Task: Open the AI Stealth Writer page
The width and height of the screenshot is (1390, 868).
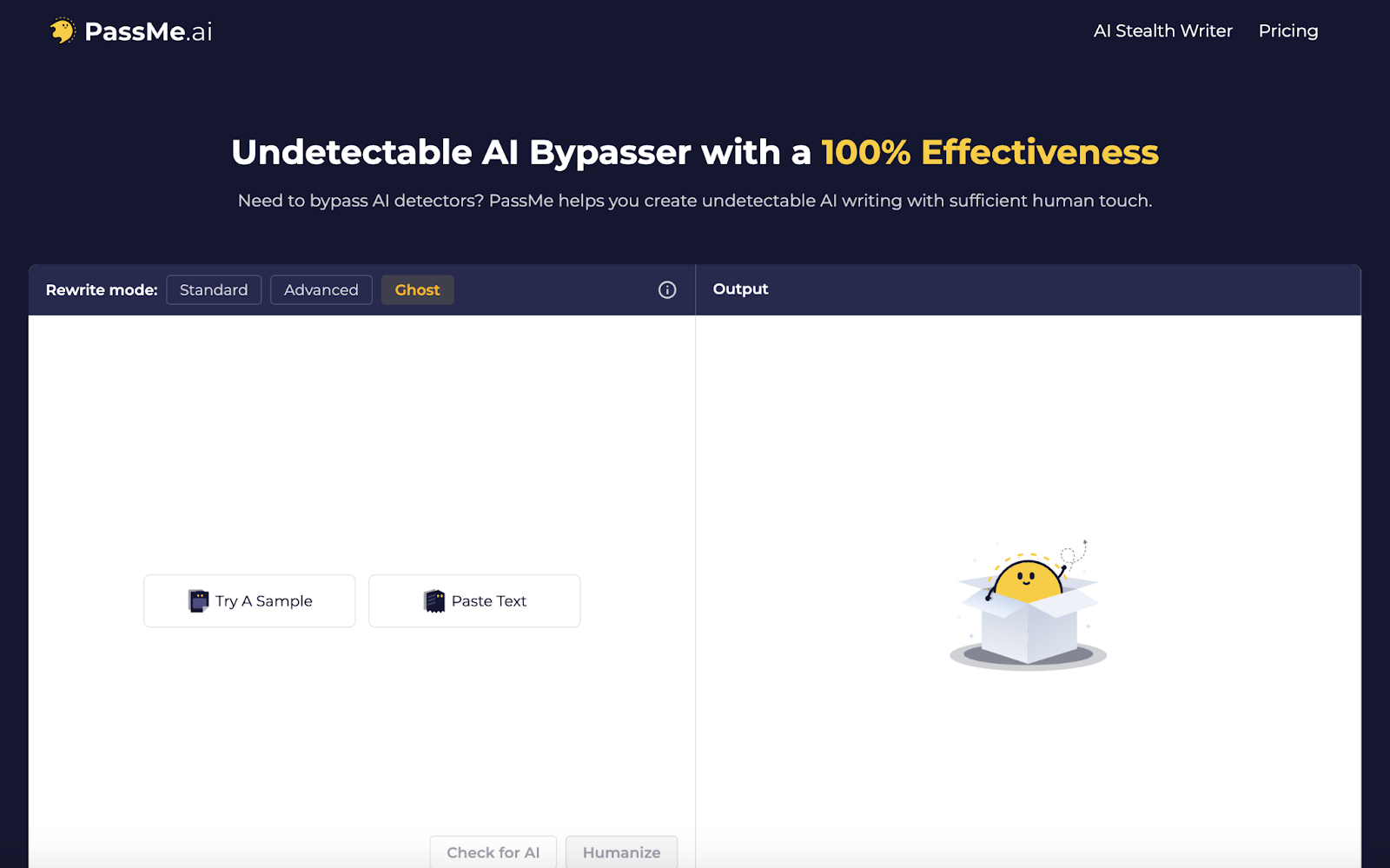Action: [1162, 31]
